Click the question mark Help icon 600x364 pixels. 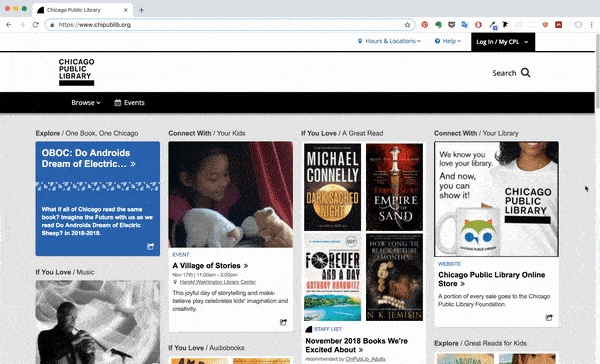click(437, 41)
